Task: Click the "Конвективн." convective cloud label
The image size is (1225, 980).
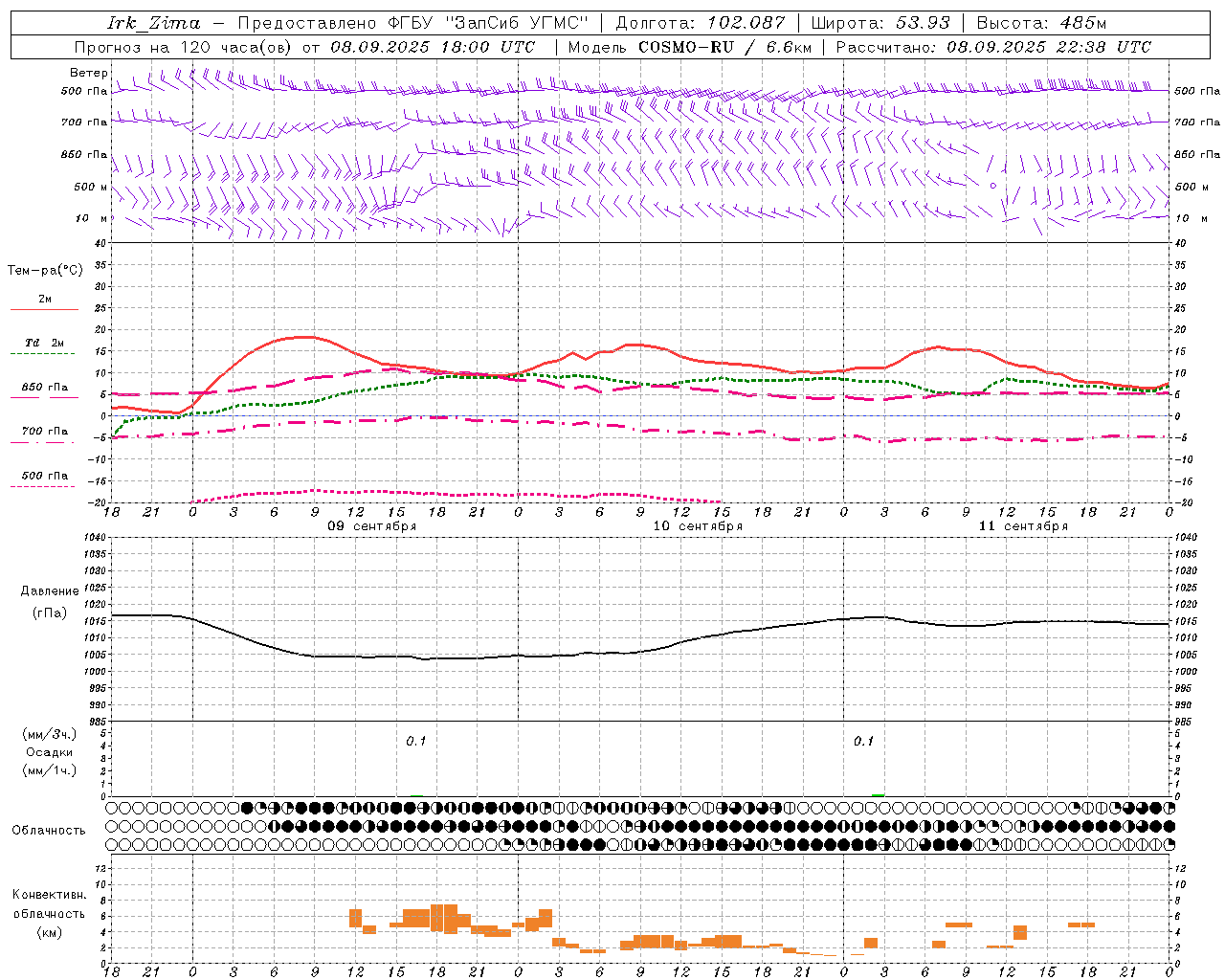Action: click(x=50, y=895)
